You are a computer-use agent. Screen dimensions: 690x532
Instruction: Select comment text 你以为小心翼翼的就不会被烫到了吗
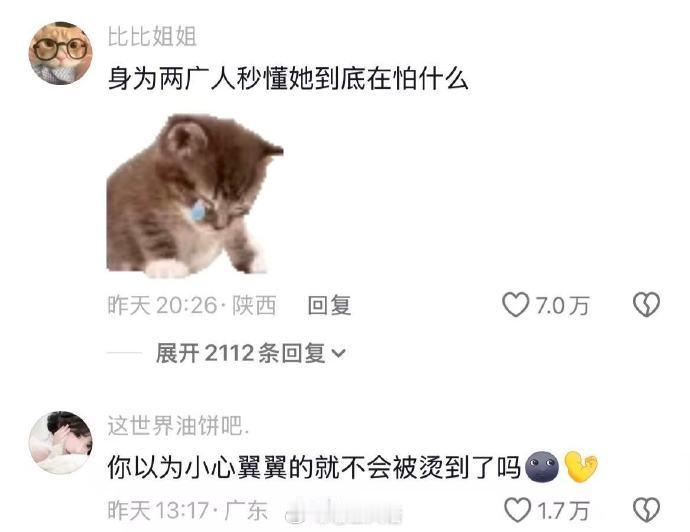[x=315, y=467]
